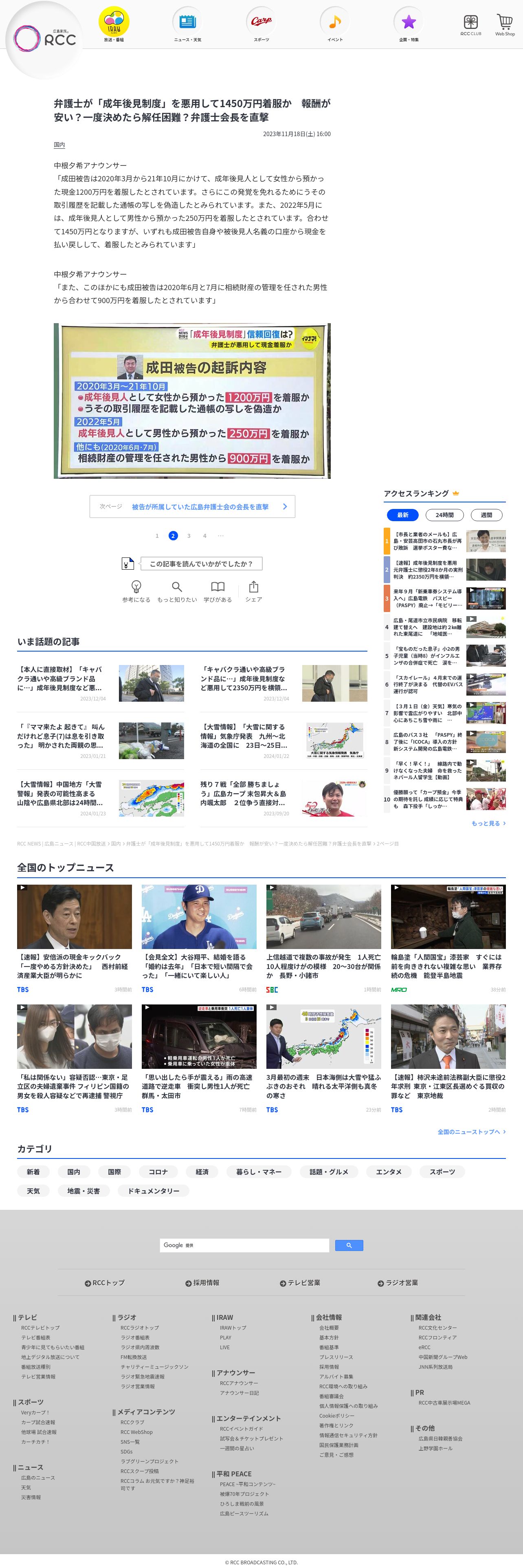Open 上野学園ホール in the footer
523x1568 pixels.
pos(435,1448)
